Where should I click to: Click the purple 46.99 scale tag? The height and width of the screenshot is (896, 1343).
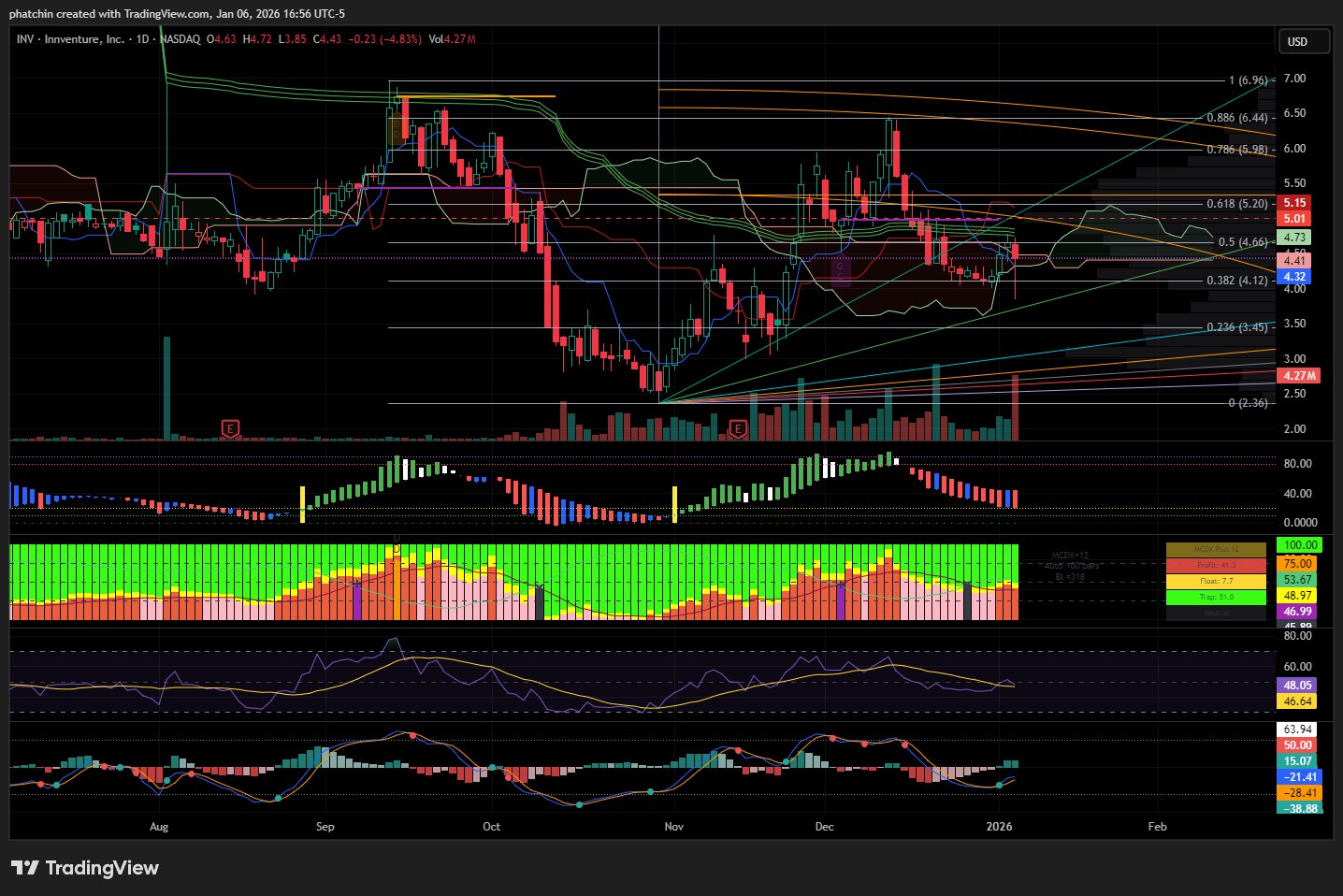(x=1297, y=612)
